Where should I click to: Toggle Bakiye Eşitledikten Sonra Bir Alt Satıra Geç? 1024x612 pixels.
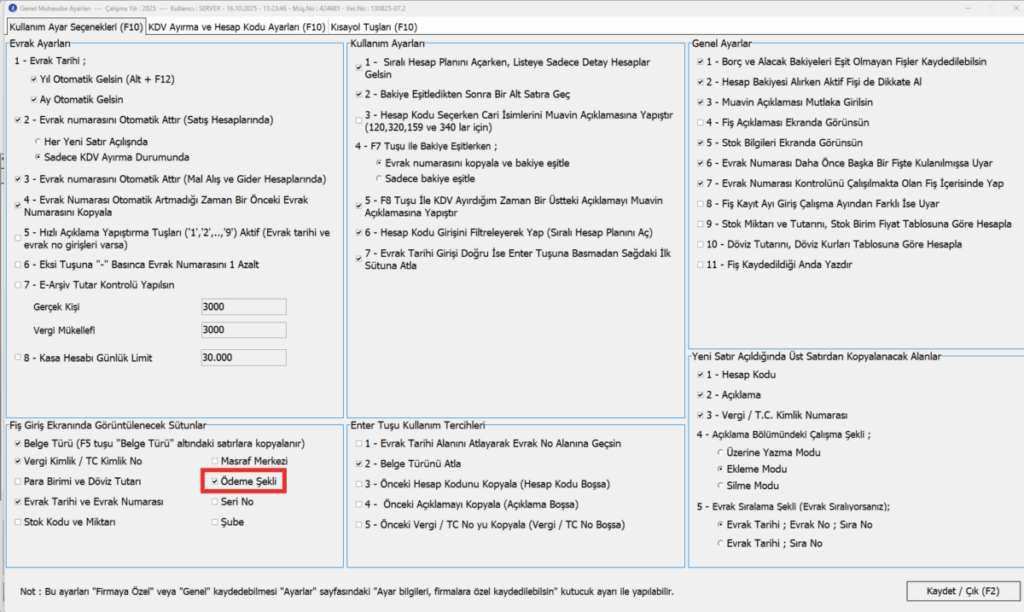[359, 94]
